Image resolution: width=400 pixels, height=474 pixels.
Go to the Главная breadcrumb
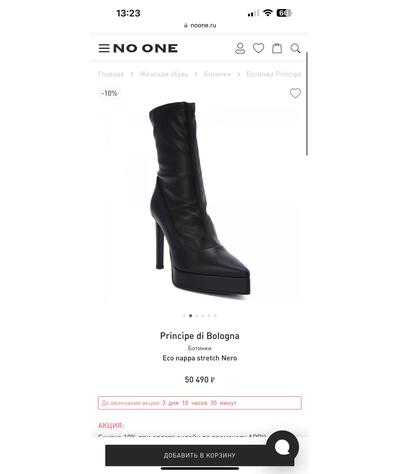pos(111,74)
